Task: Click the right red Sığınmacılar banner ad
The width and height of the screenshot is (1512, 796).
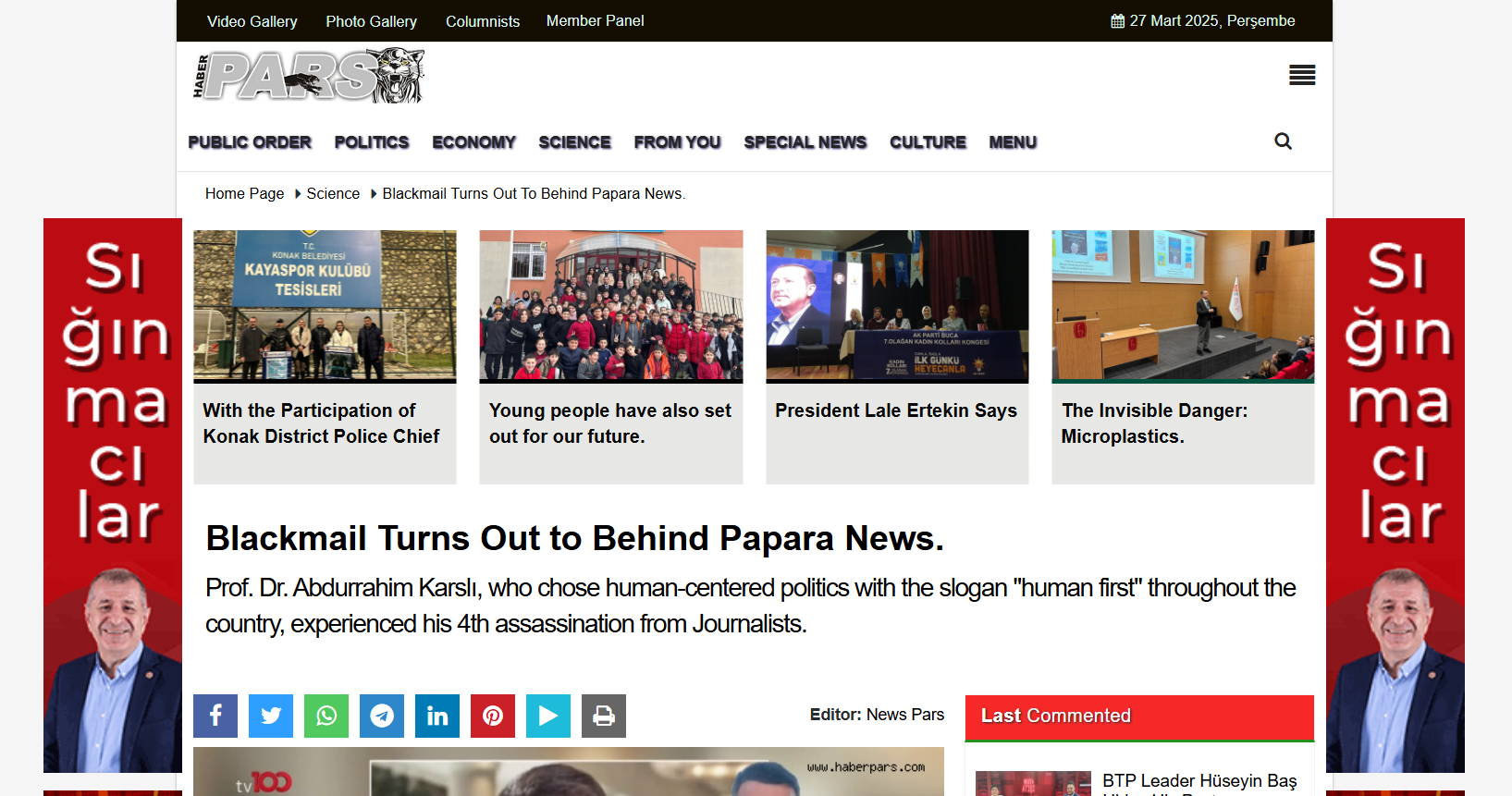Action: (1395, 496)
